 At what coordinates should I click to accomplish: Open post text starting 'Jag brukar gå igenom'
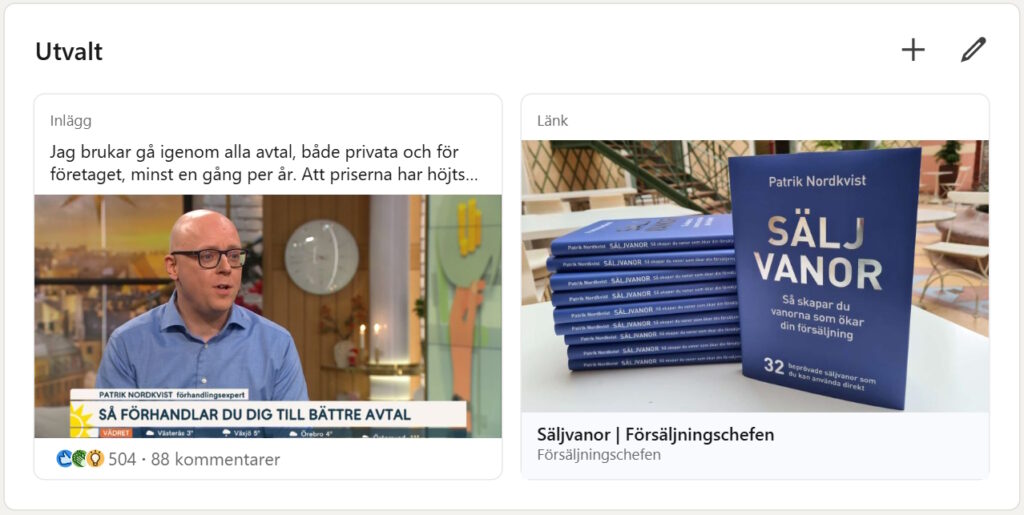click(x=264, y=163)
